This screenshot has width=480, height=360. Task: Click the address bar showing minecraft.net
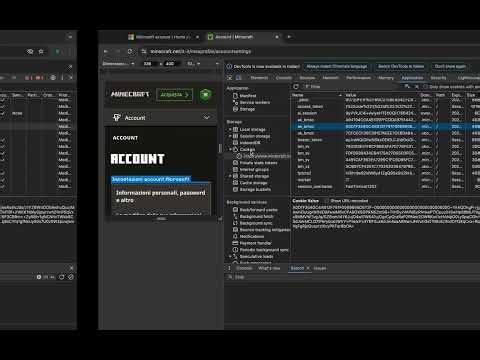click(x=200, y=51)
